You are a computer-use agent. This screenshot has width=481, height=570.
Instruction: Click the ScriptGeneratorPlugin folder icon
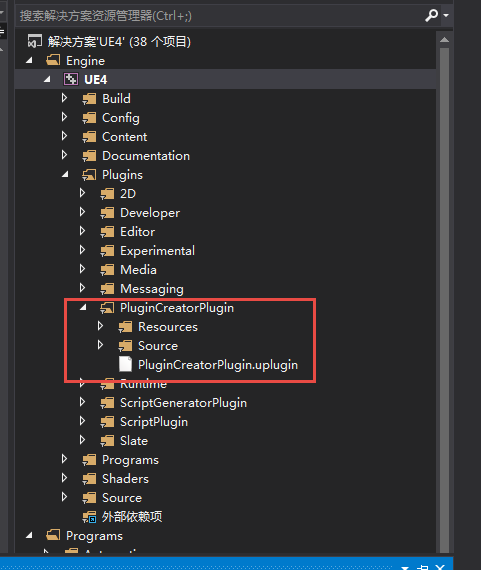107,402
